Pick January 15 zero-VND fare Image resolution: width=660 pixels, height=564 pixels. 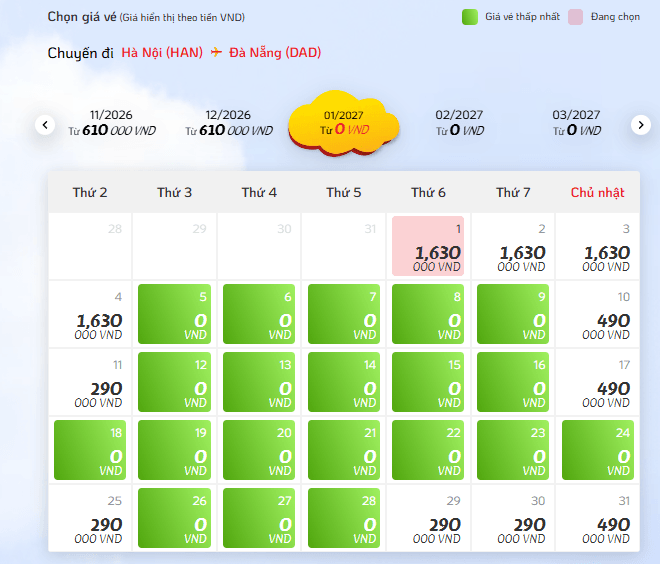pyautogui.click(x=428, y=382)
